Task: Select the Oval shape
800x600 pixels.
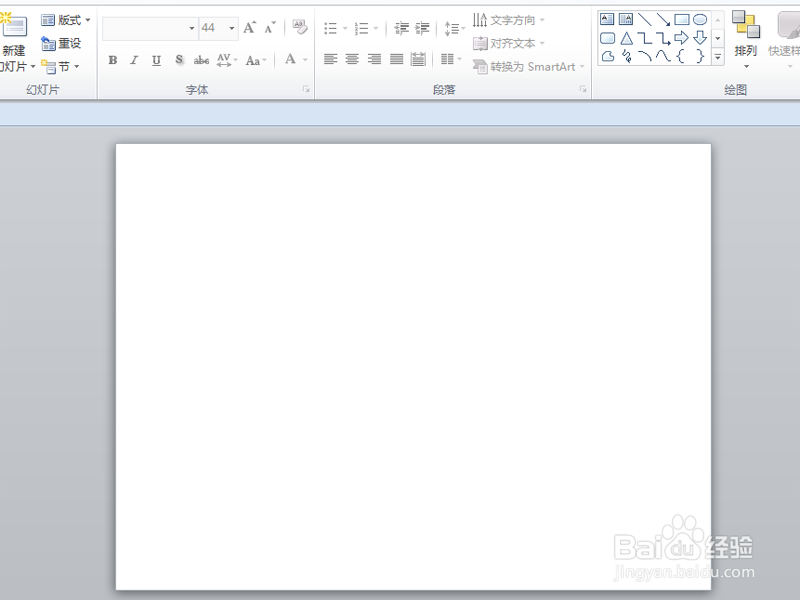Action: (700, 19)
